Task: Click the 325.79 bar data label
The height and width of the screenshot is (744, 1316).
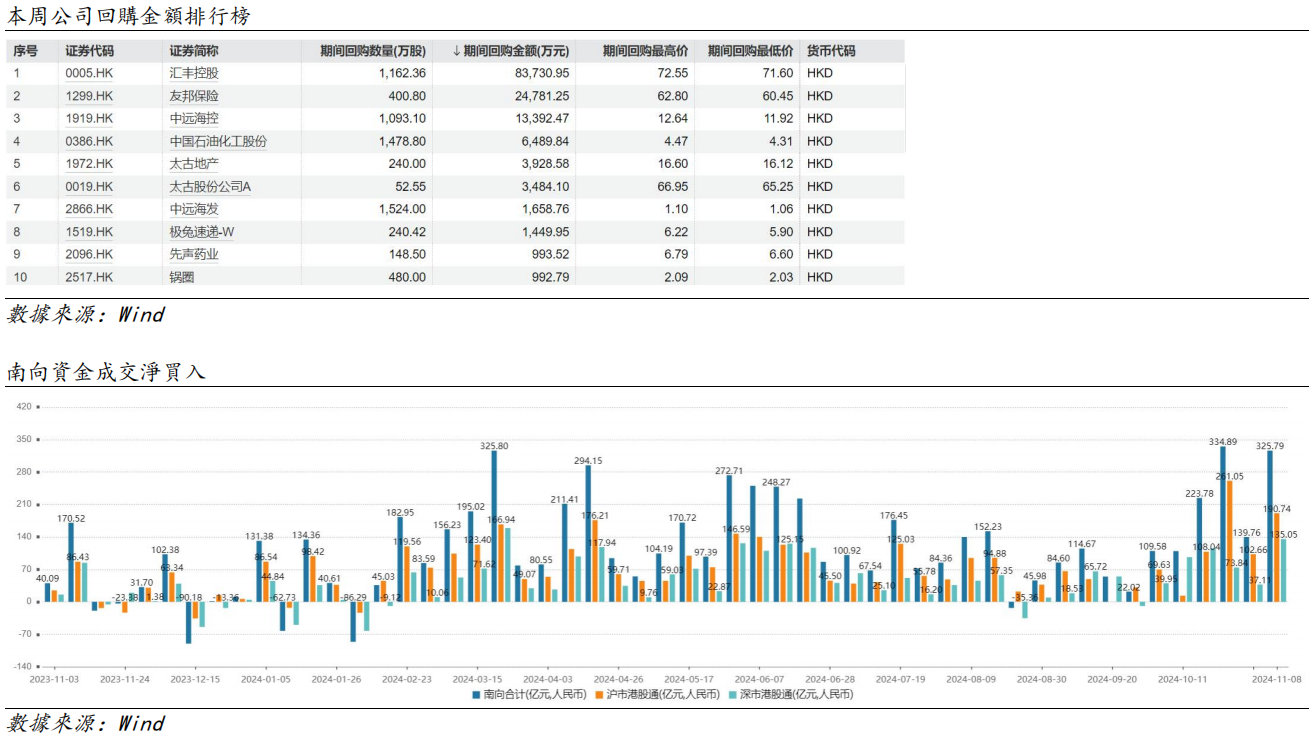Action: pos(1270,445)
